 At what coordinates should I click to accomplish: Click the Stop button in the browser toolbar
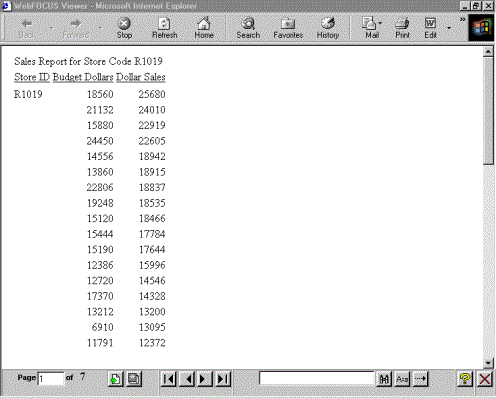click(x=124, y=28)
